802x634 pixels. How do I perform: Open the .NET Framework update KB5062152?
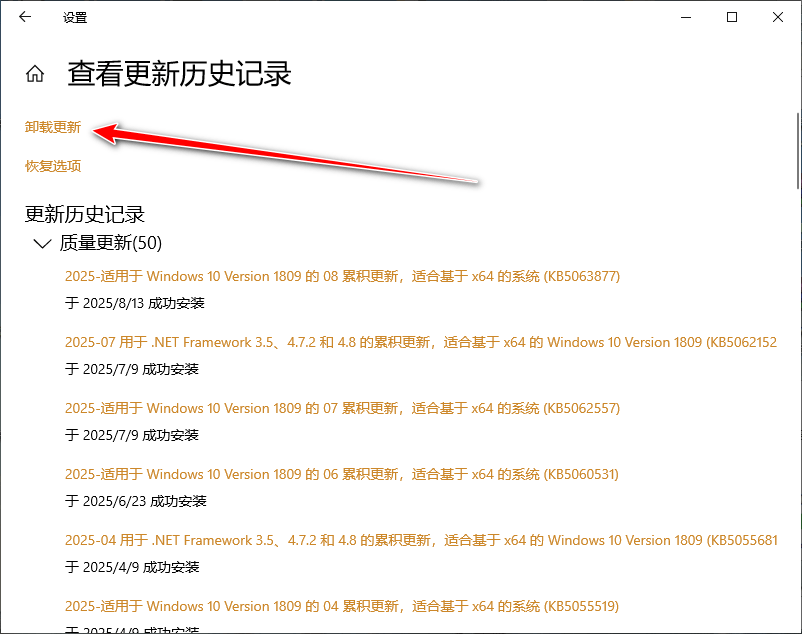(420, 342)
